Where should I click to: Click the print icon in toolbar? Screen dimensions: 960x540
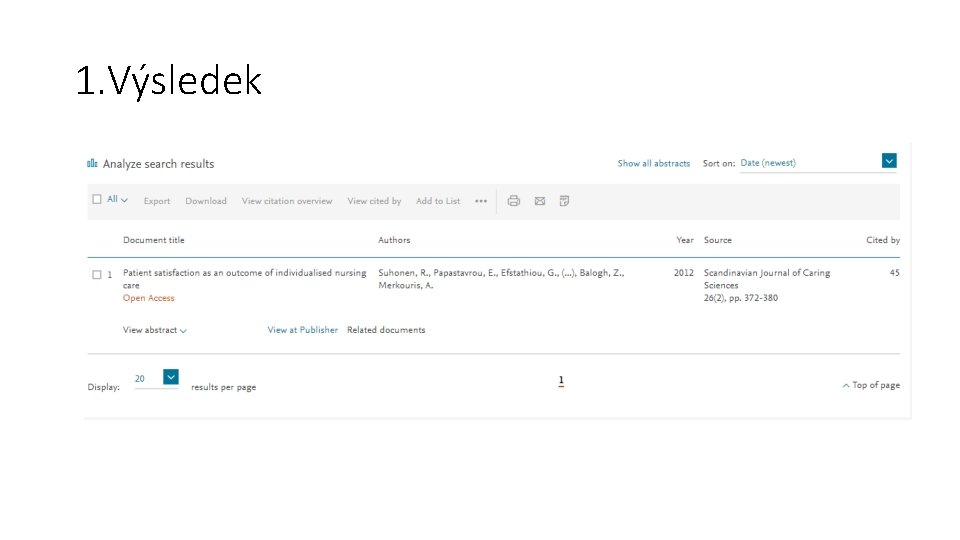[x=513, y=201]
